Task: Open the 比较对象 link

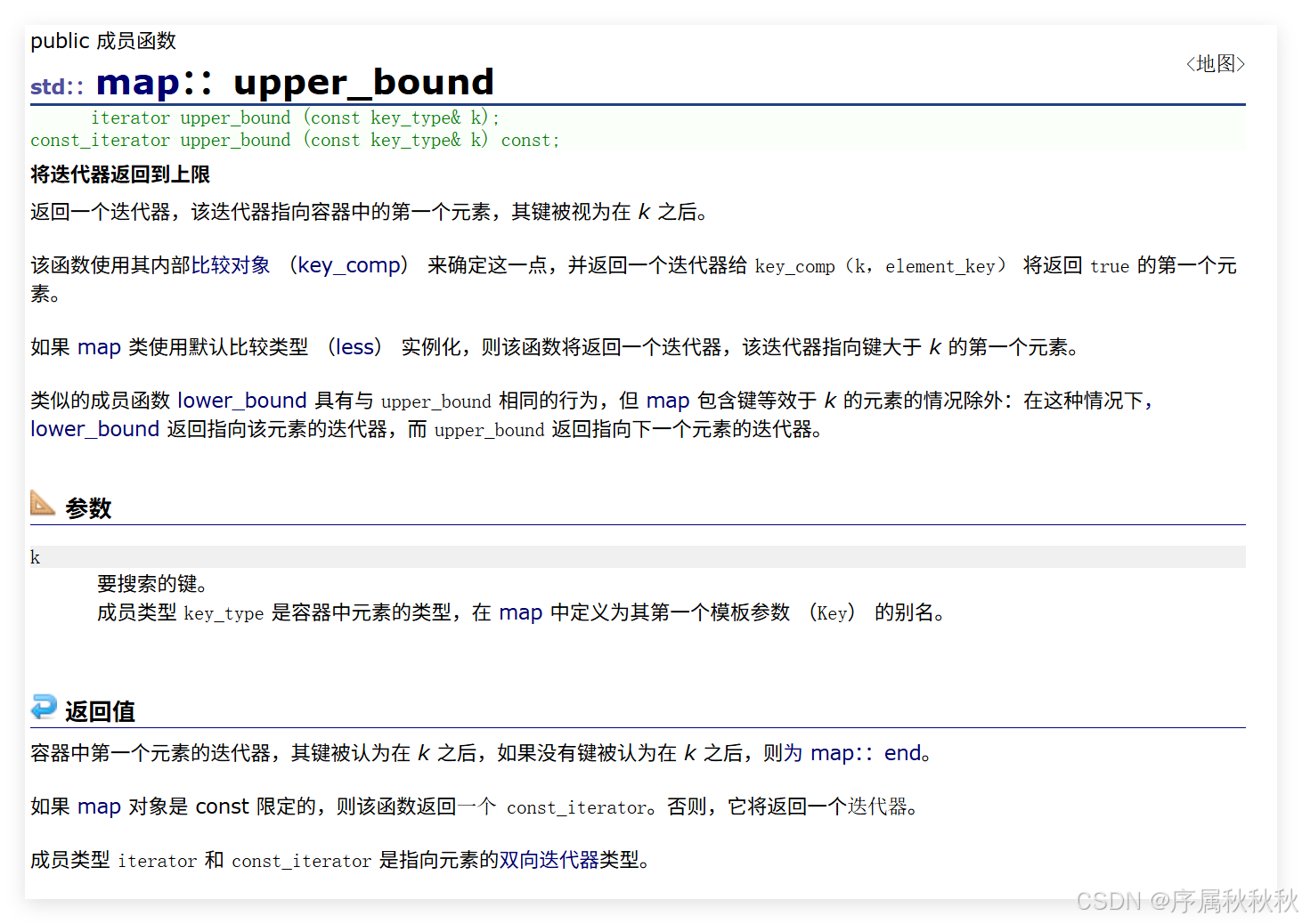Action: (x=231, y=264)
